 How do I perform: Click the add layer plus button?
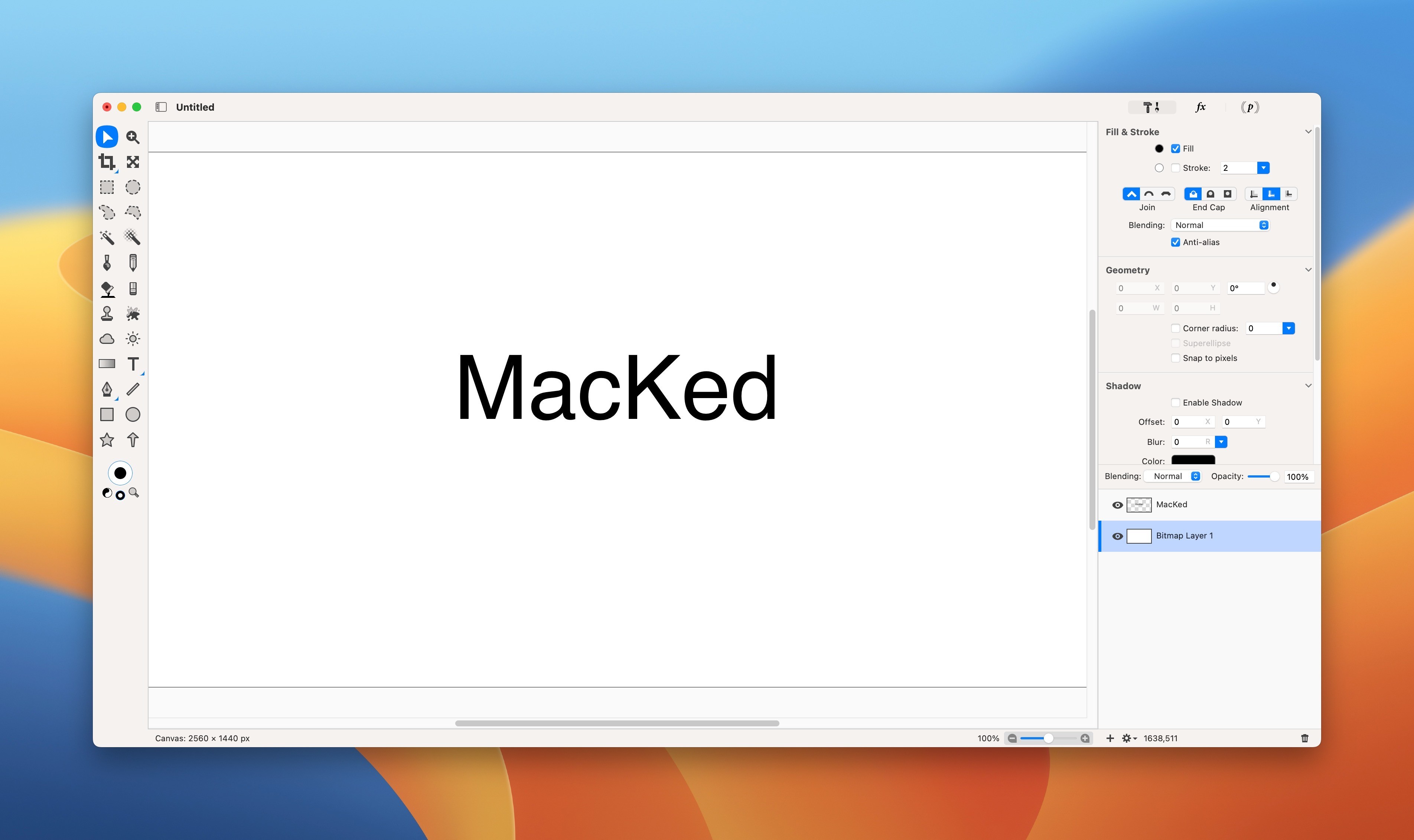click(1110, 738)
